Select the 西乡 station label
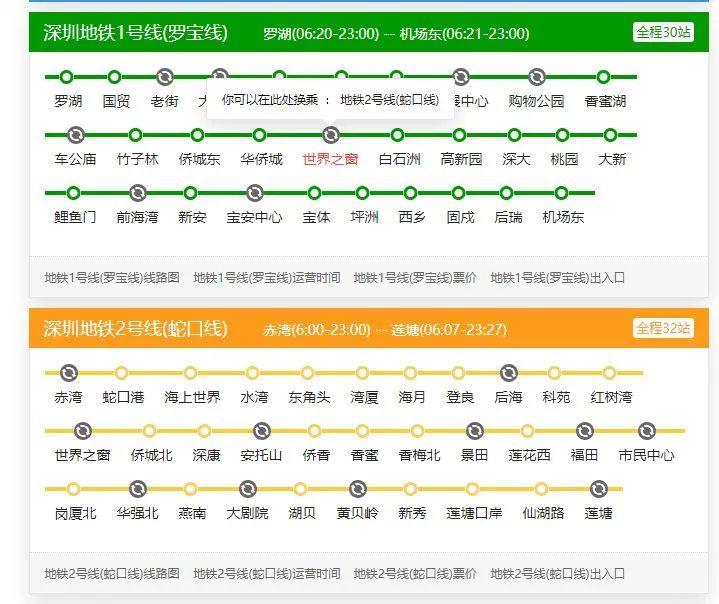719x604 pixels. (412, 217)
